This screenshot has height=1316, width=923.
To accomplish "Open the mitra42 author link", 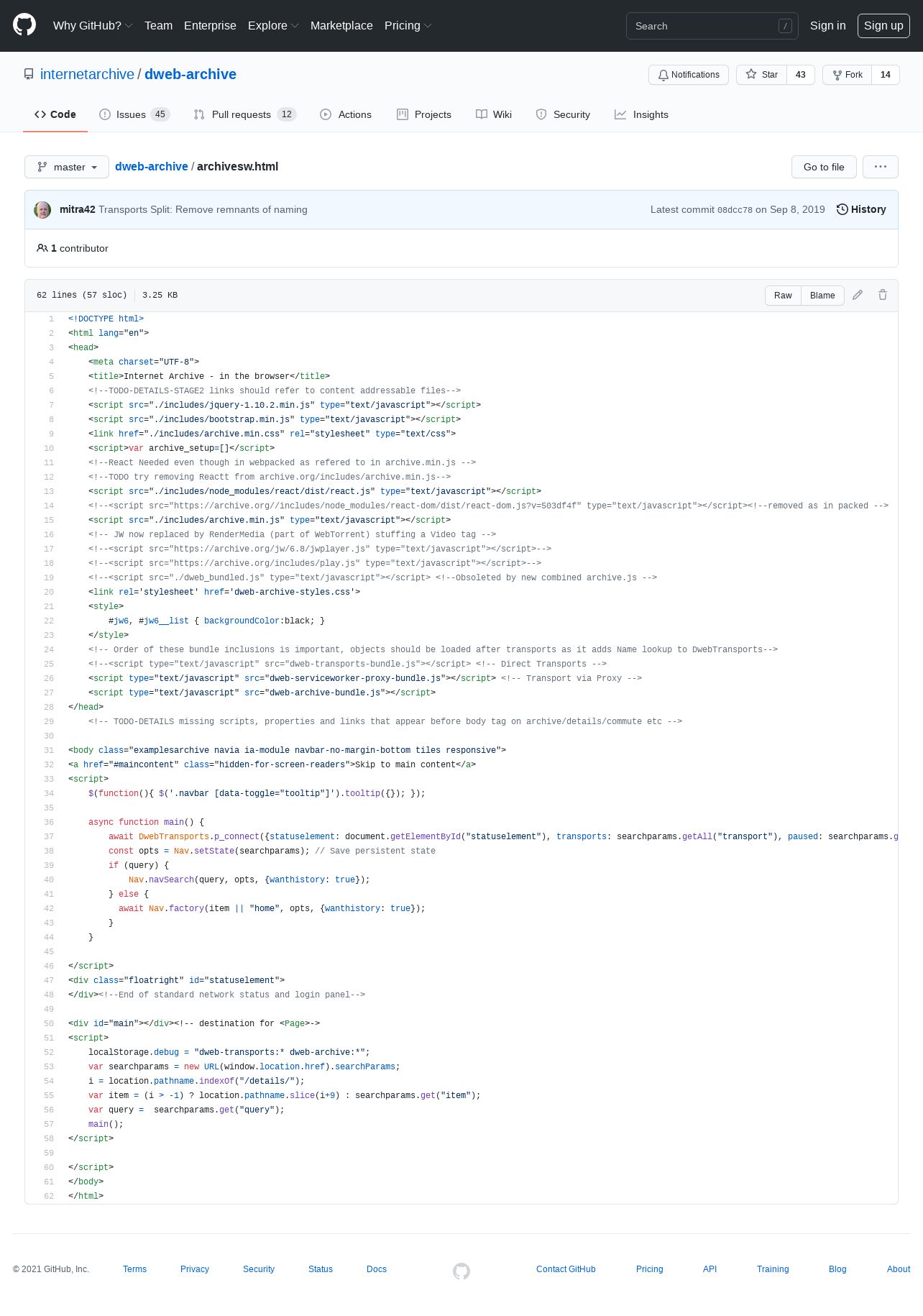I will point(78,209).
